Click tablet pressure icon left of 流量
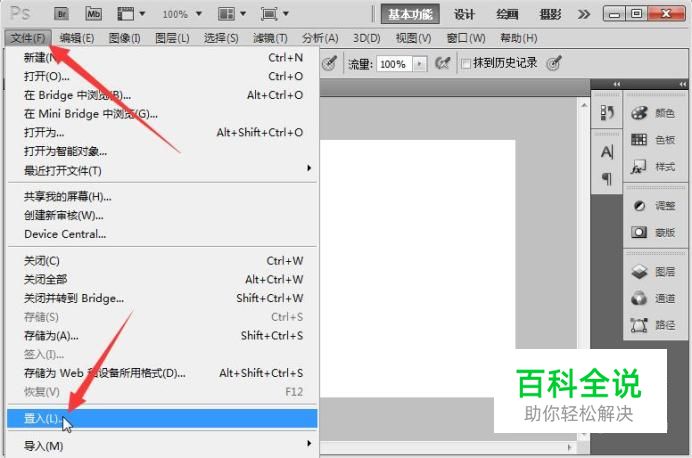Viewport: 692px width, 458px height. pos(330,64)
